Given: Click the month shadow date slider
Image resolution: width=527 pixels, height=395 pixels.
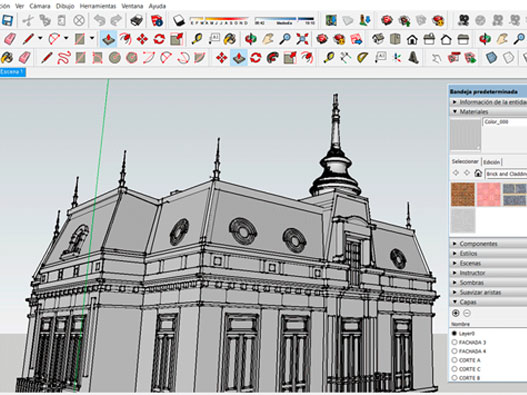Looking at the screenshot, I should point(219,21).
